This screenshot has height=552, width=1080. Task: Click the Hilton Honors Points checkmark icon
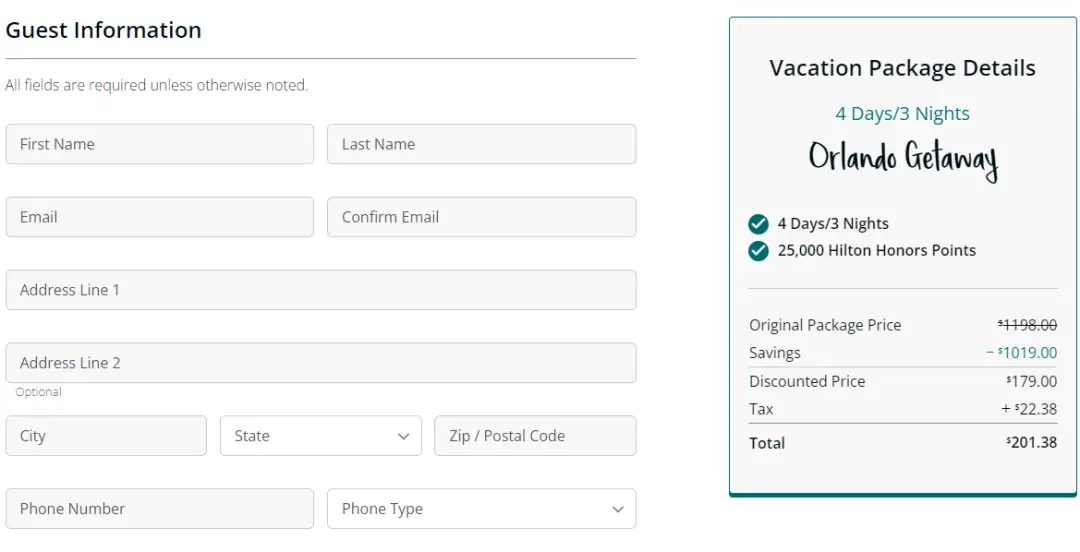758,250
